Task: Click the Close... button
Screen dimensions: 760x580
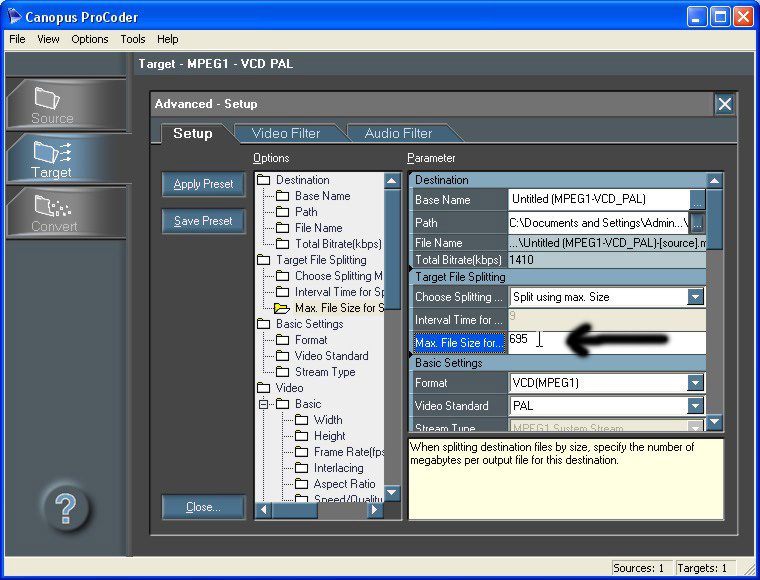Action: (204, 507)
